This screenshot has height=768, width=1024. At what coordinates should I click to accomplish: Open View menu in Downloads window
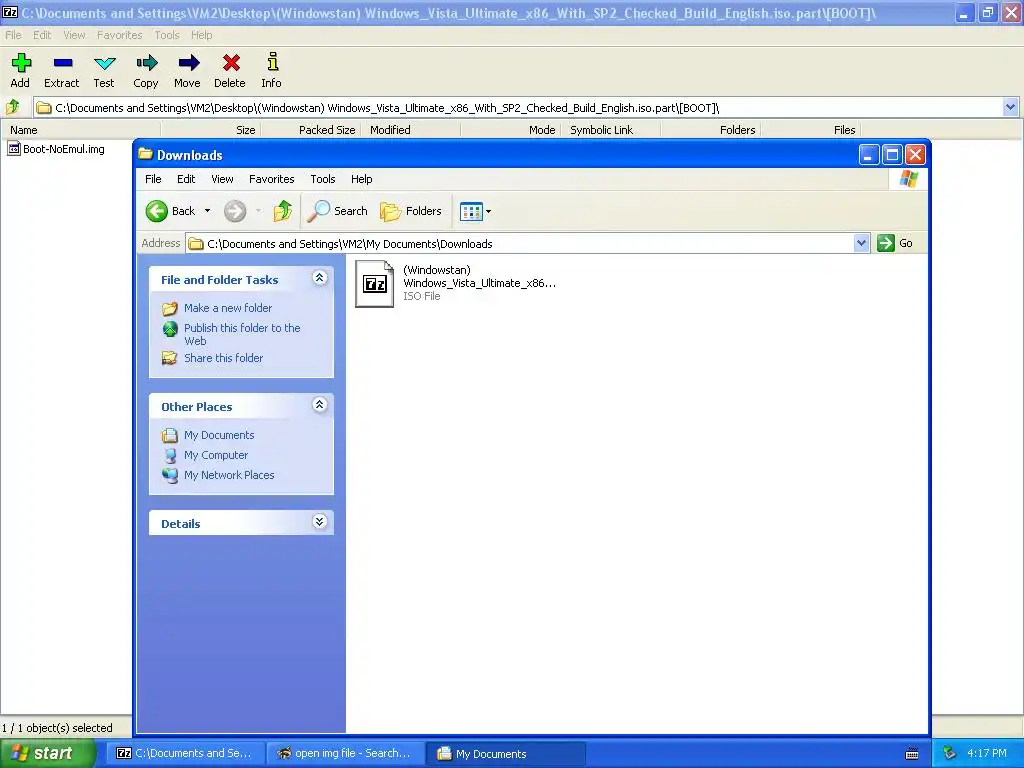click(x=222, y=179)
